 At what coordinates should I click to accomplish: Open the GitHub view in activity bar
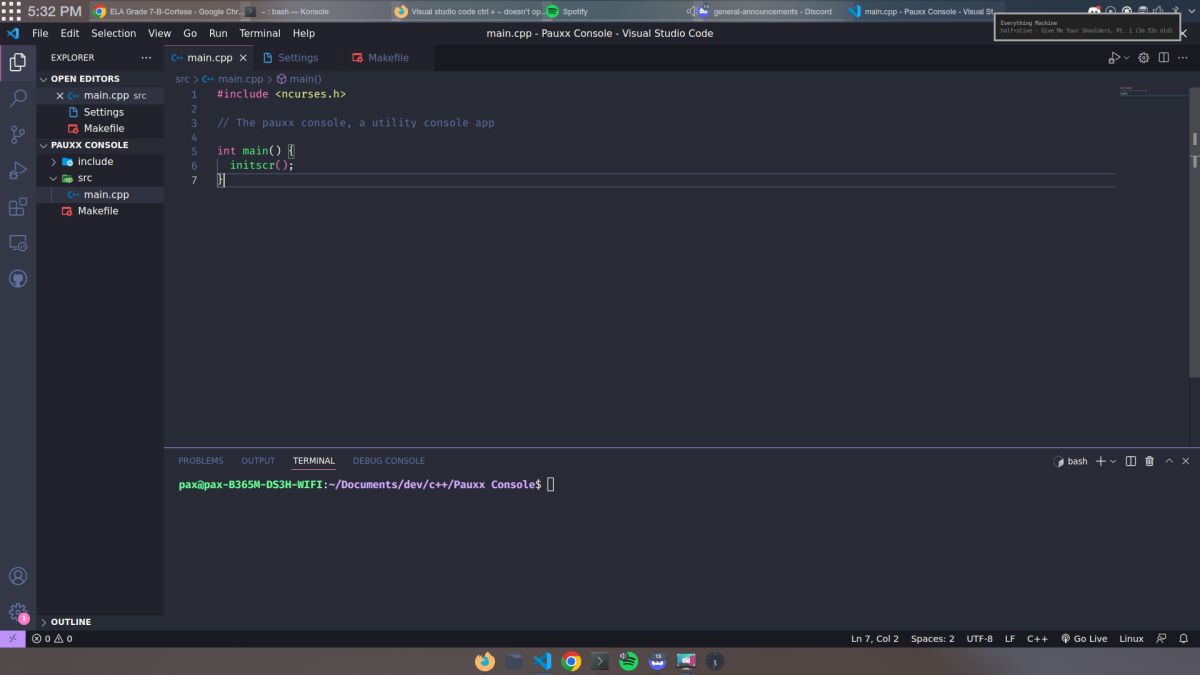18,279
